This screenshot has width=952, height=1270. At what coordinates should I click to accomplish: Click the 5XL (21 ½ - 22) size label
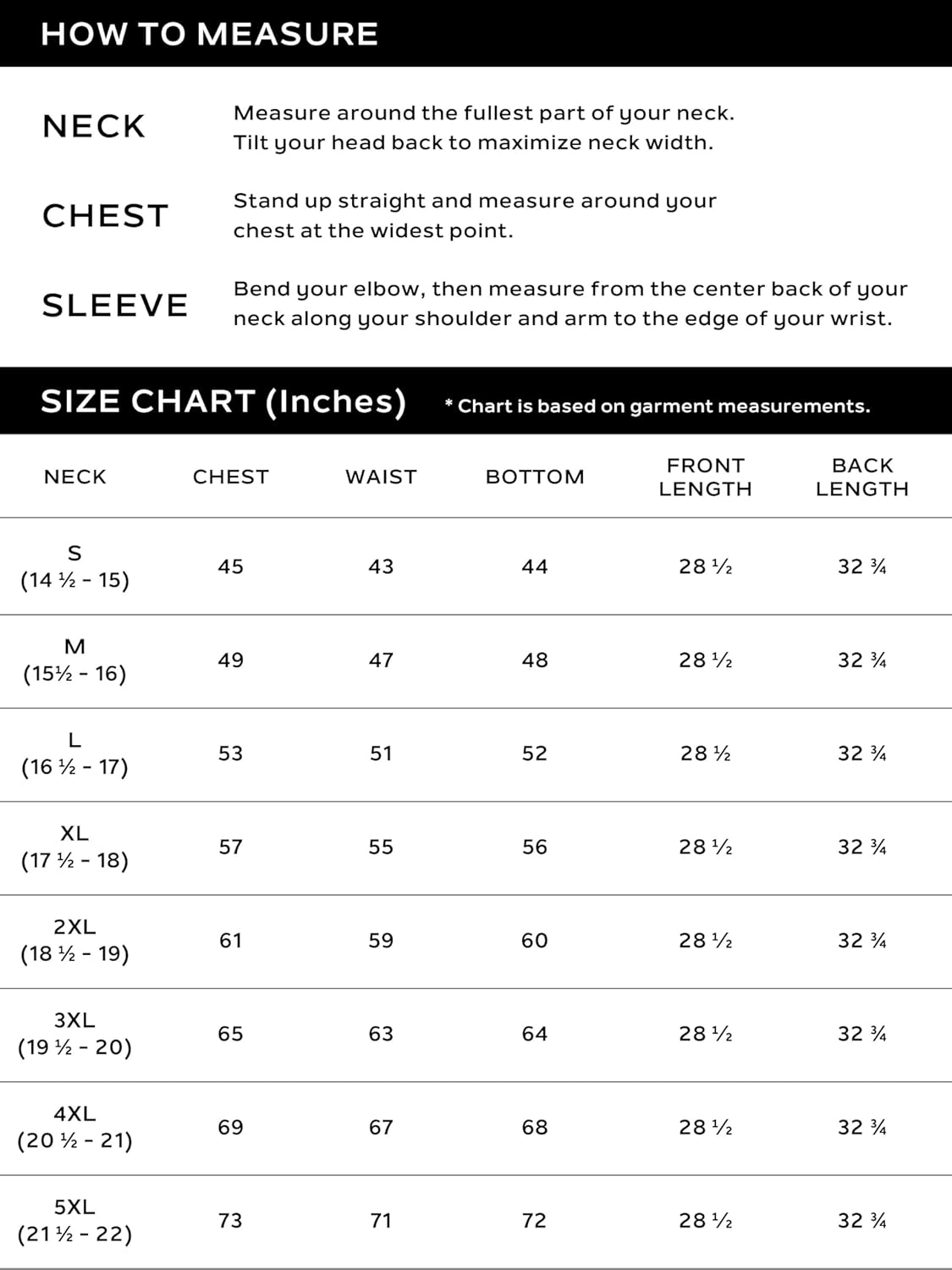click(x=74, y=1220)
